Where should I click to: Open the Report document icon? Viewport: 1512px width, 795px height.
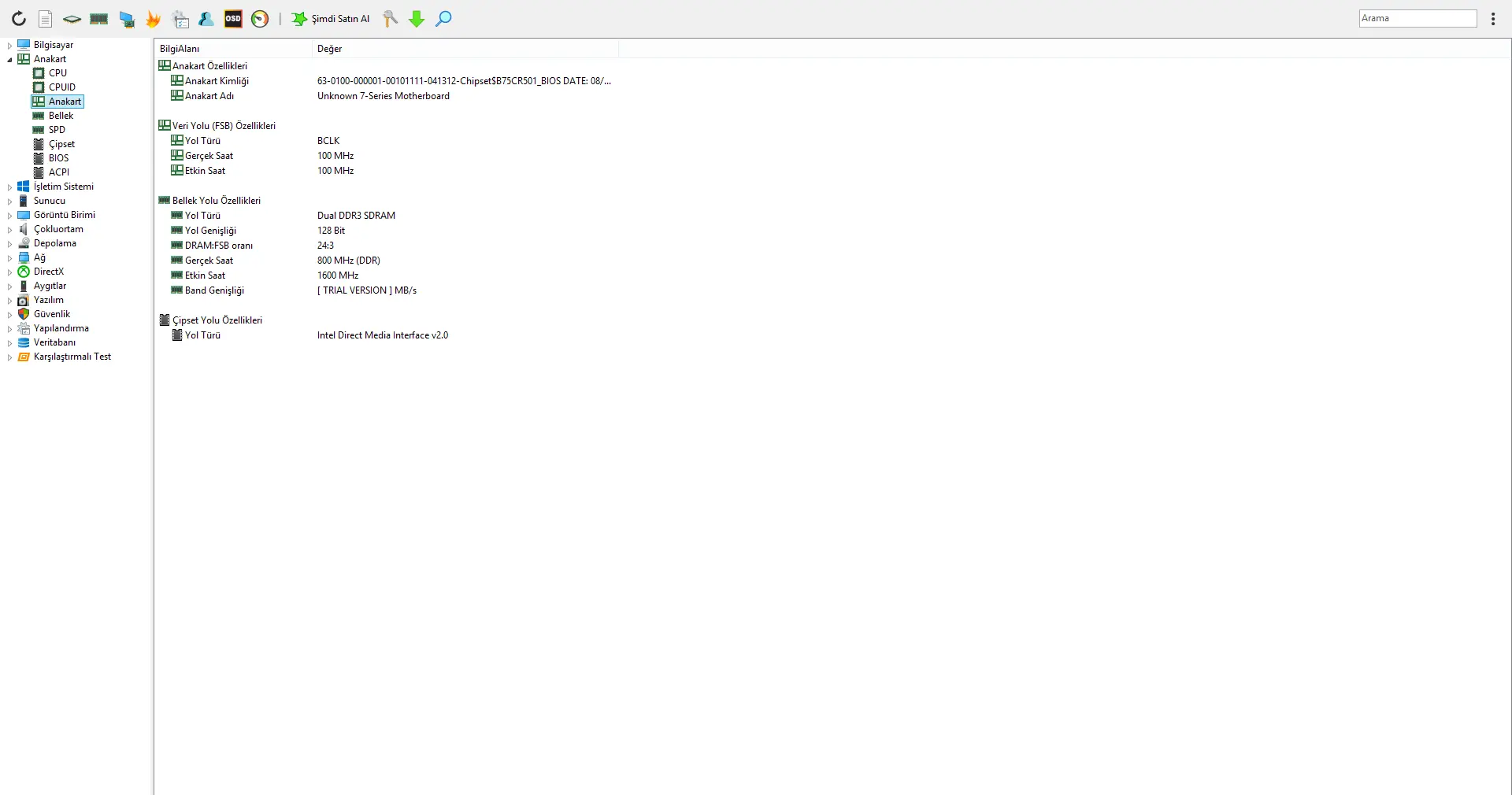coord(46,19)
